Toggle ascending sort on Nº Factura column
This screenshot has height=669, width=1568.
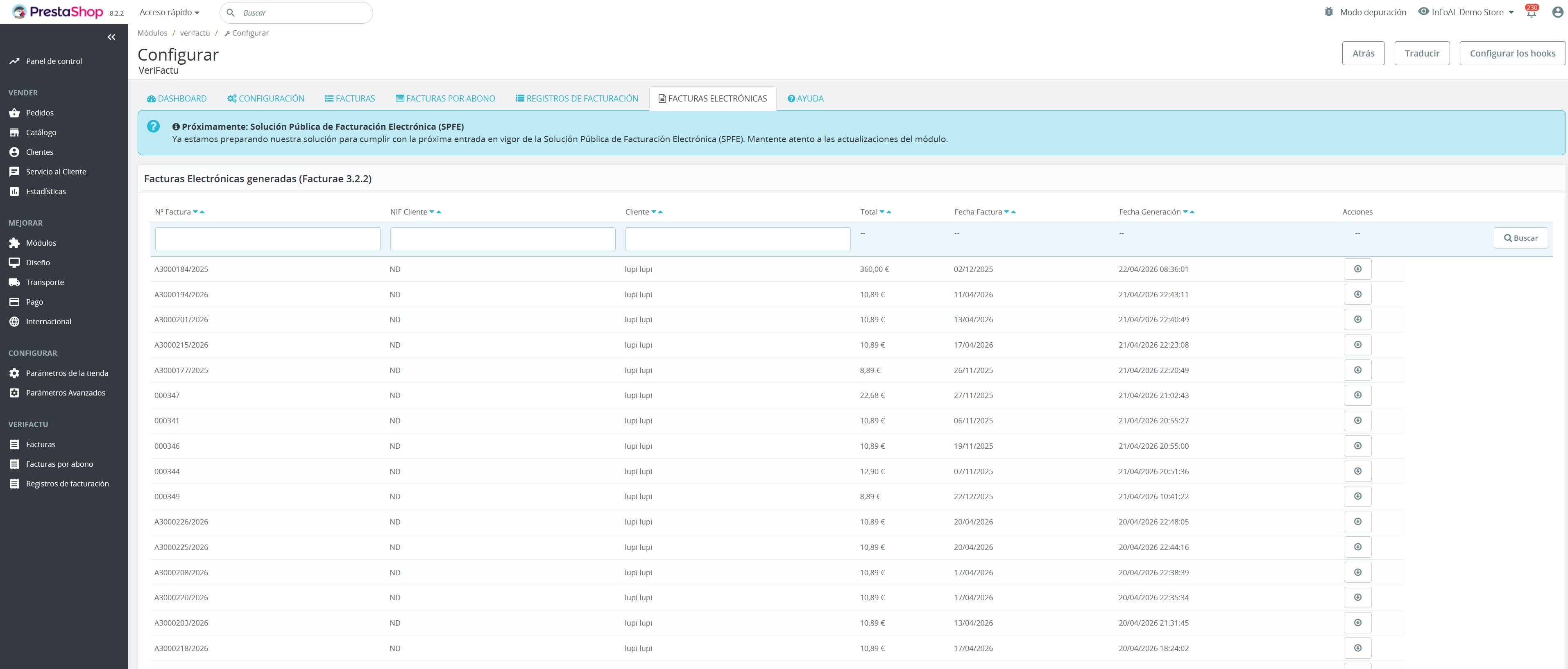(x=203, y=212)
